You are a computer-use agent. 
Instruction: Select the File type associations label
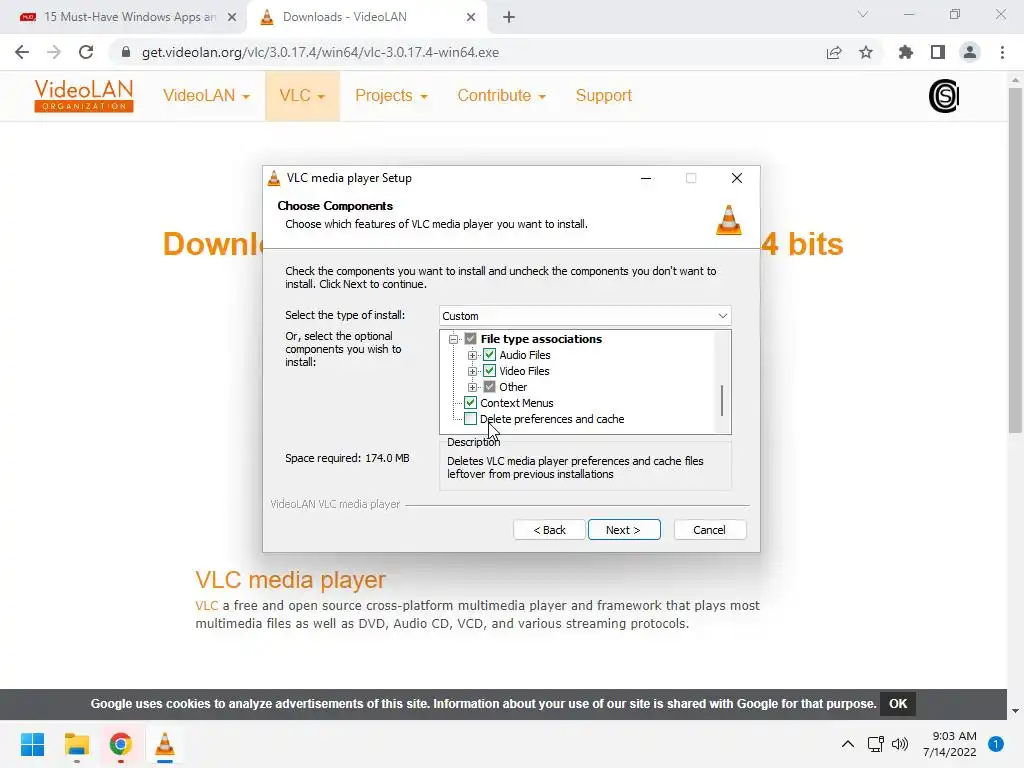[x=541, y=339]
